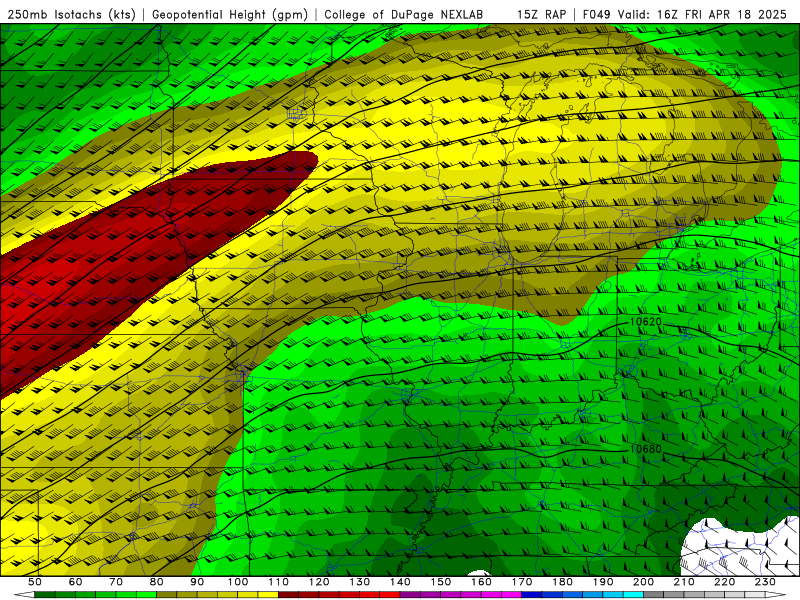Click the '15Z RAP' model run label

pyautogui.click(x=541, y=15)
